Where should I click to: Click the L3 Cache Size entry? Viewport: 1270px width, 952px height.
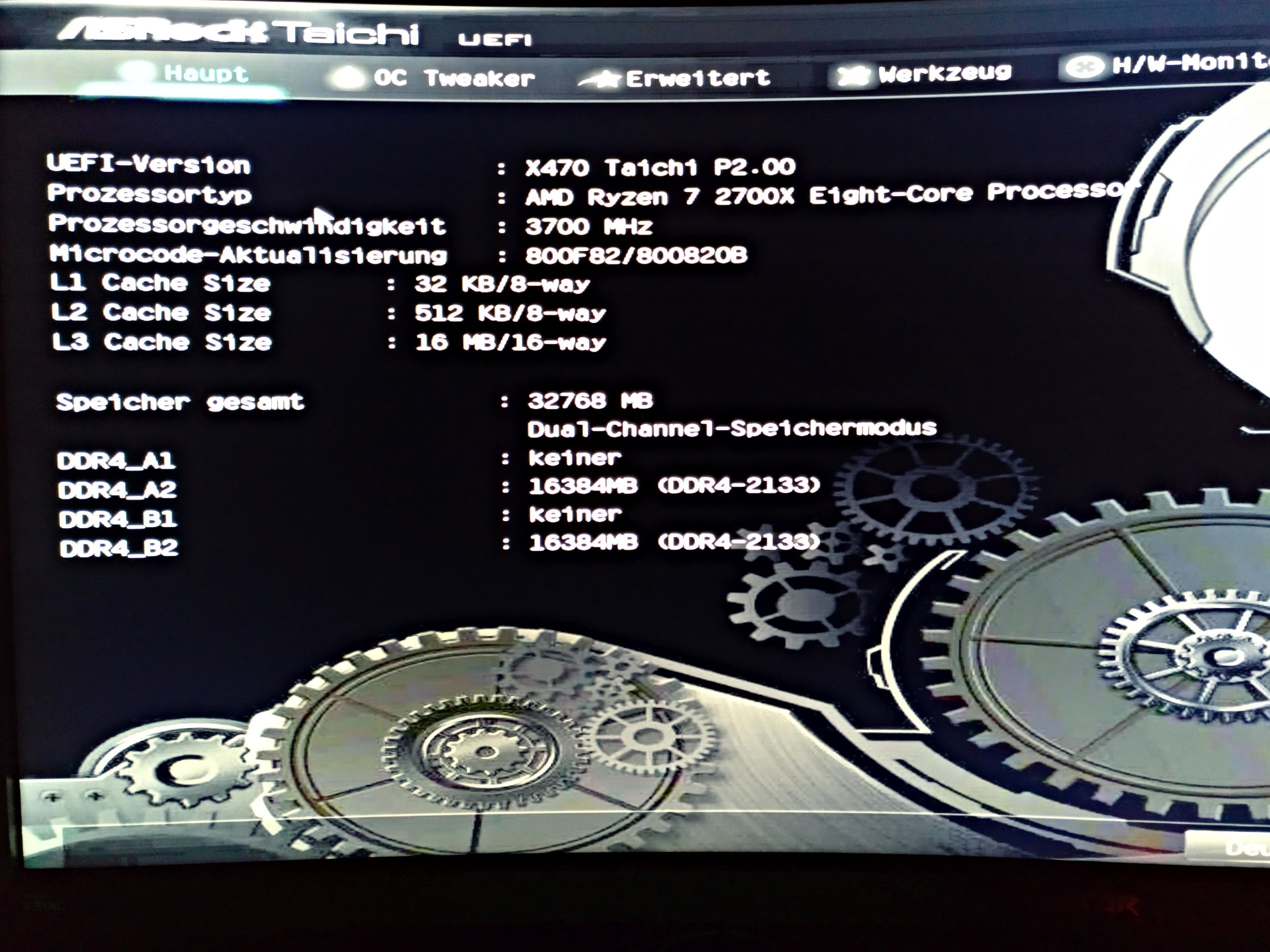[x=161, y=342]
